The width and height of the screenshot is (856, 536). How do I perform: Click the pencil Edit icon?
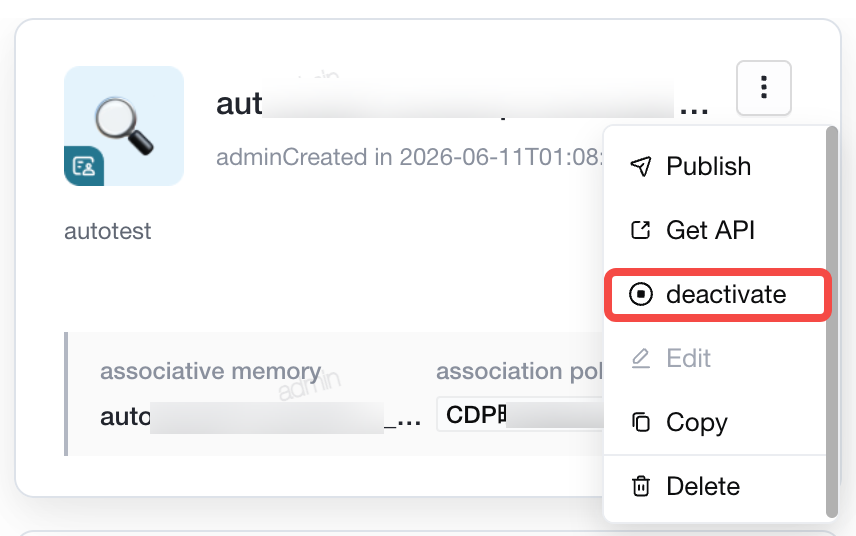[x=641, y=359]
